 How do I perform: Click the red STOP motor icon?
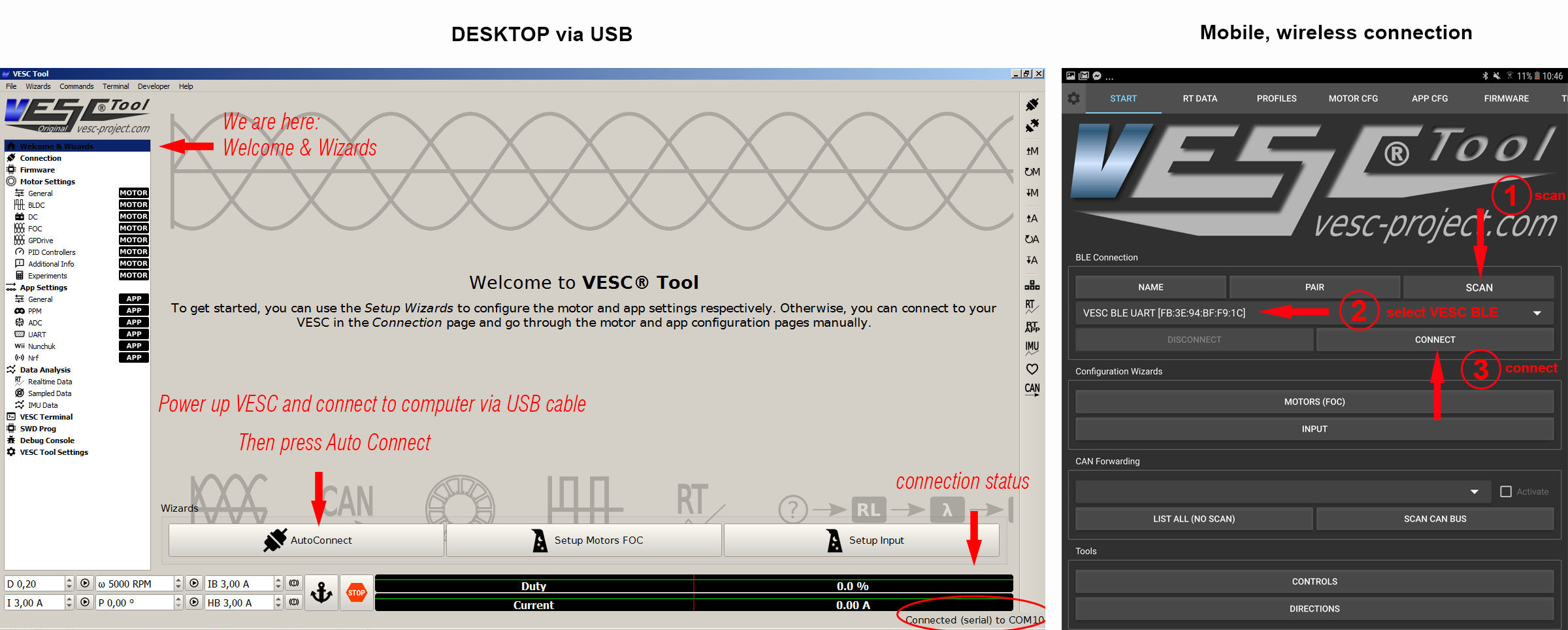point(356,593)
